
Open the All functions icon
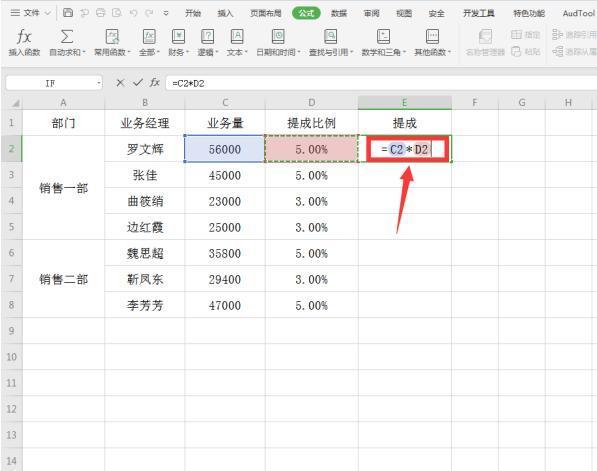click(149, 37)
